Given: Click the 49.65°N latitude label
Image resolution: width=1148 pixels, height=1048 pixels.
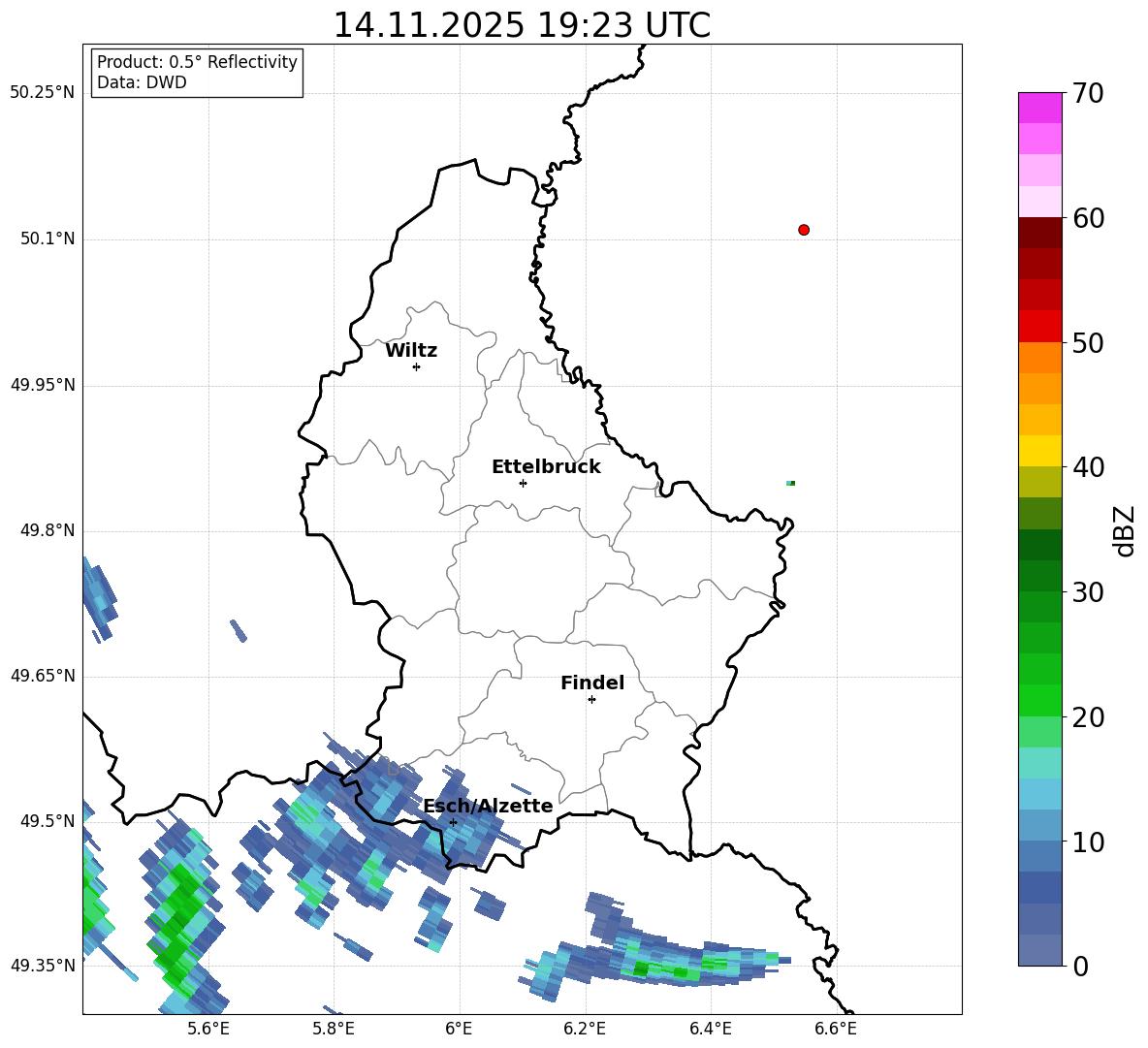Looking at the screenshot, I should click(43, 677).
